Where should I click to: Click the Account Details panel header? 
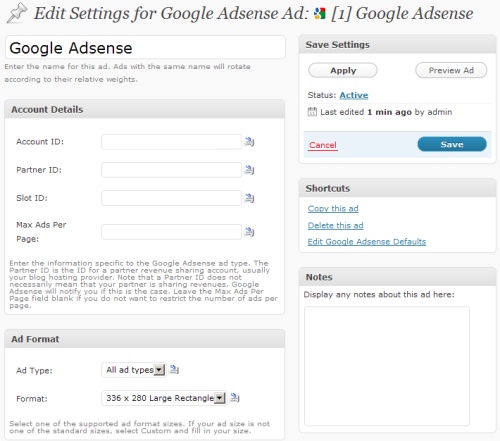[x=145, y=109]
